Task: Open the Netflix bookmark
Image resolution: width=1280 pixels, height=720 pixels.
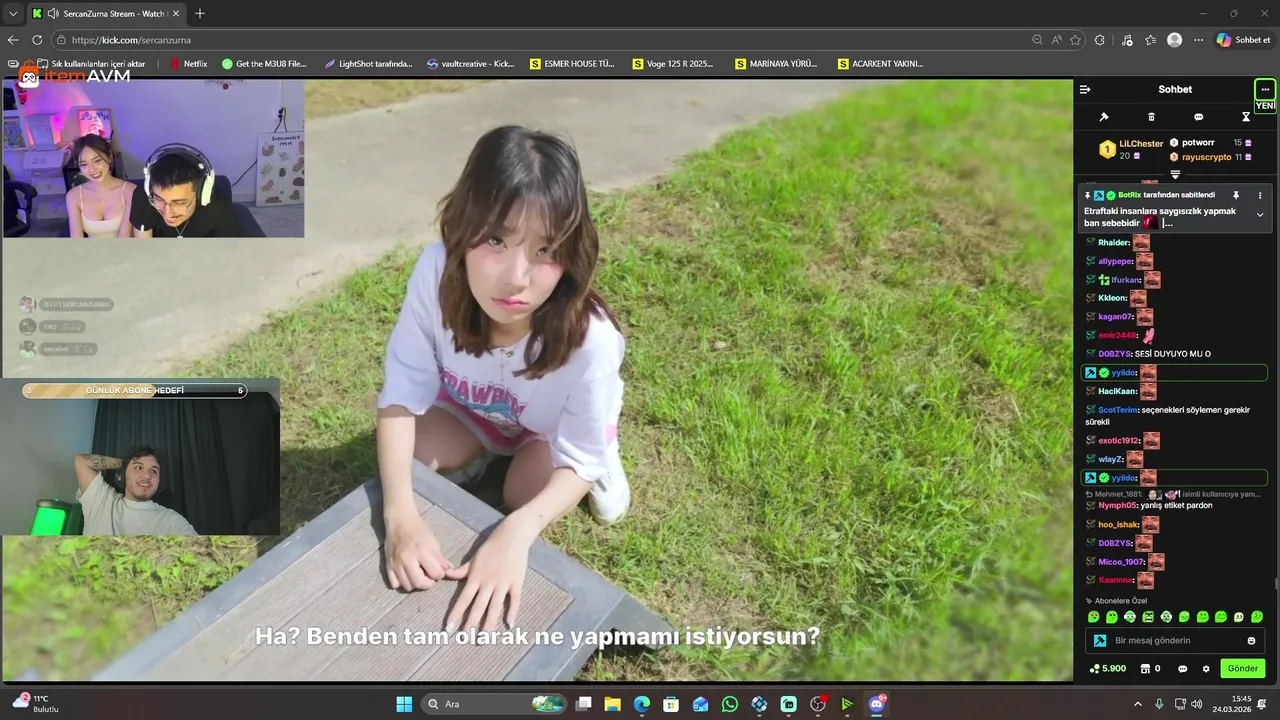Action: coord(189,64)
